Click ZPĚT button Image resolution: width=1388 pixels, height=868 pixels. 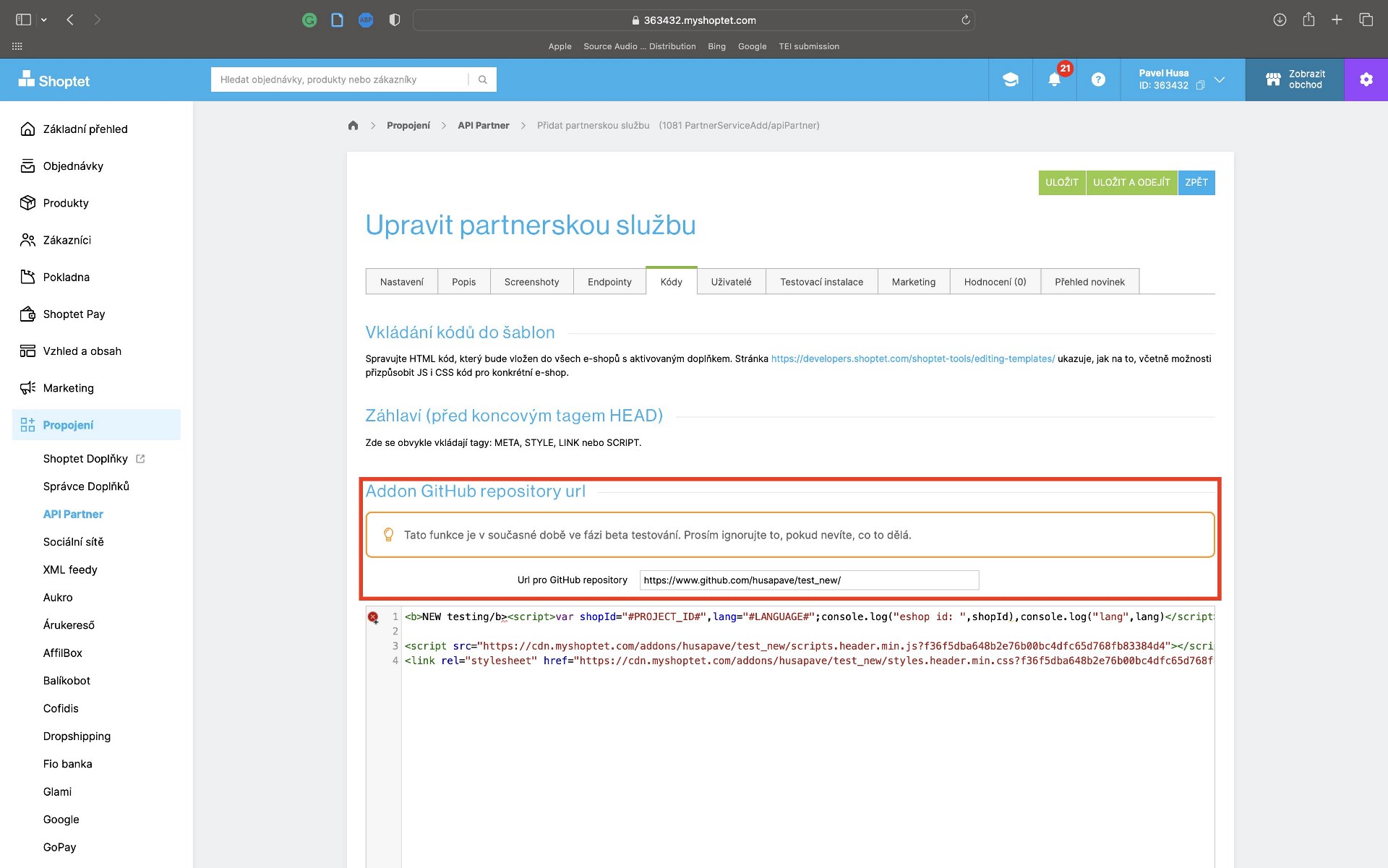pyautogui.click(x=1196, y=182)
